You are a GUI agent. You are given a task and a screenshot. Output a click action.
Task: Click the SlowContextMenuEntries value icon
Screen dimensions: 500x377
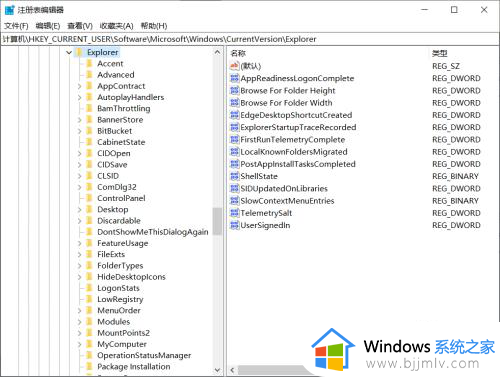(x=235, y=201)
